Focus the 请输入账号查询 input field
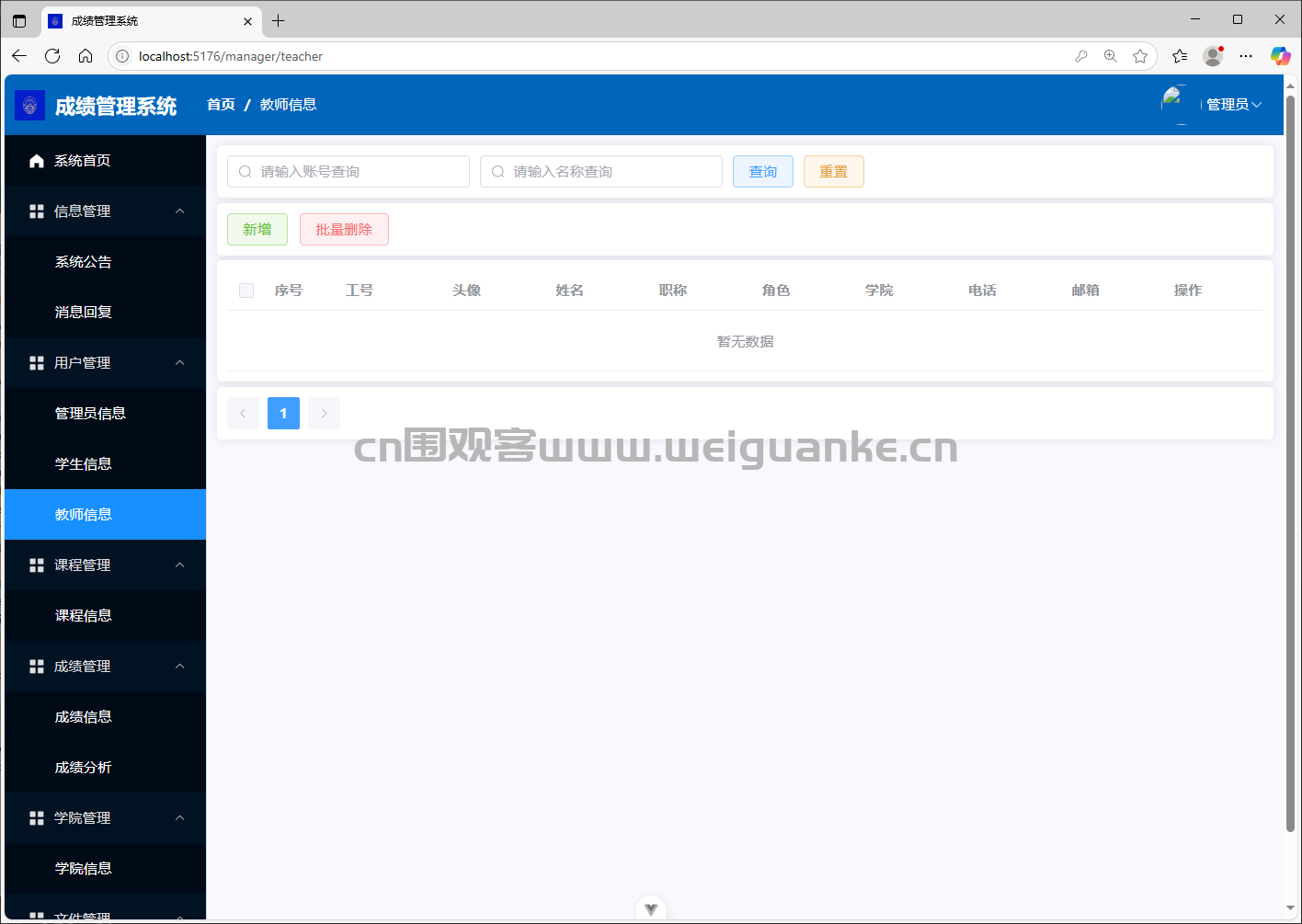The image size is (1302, 924). 348,172
